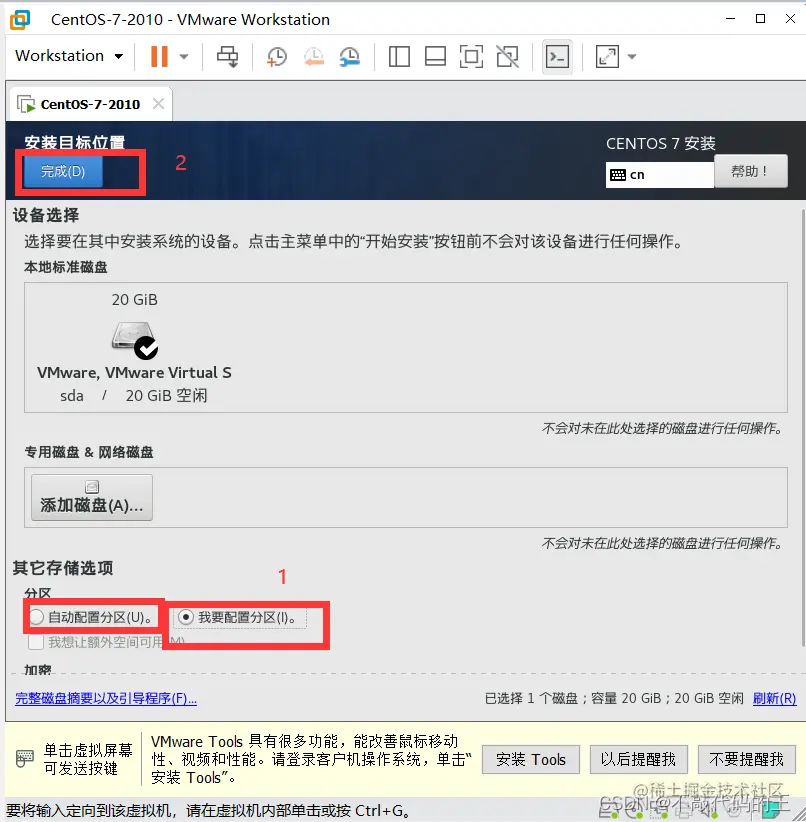The width and height of the screenshot is (806, 822).
Task: Click the 专用磁盘 & 网络磁盘 label
Action: 89,452
